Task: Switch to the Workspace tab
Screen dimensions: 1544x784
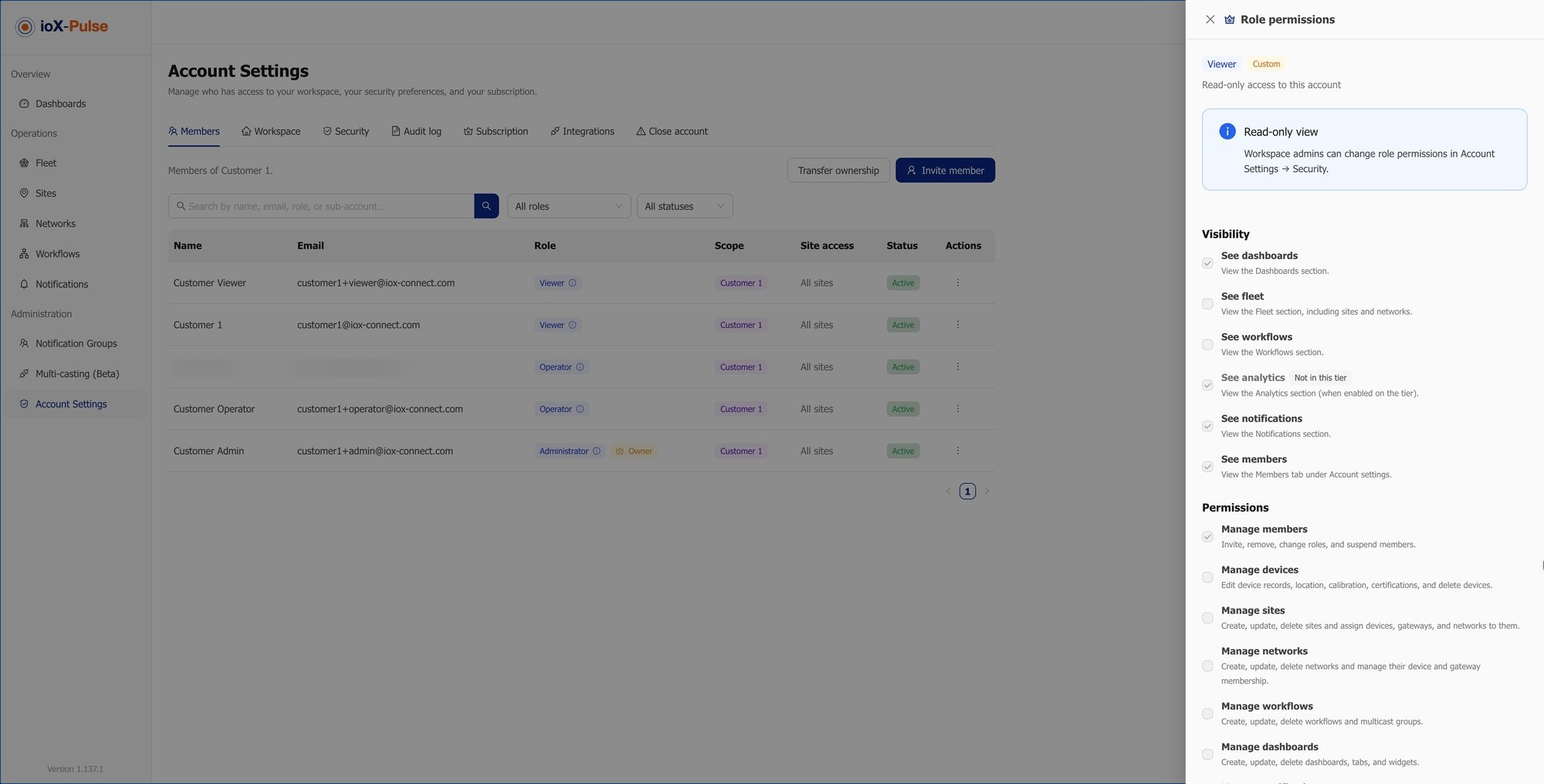Action: 271,131
